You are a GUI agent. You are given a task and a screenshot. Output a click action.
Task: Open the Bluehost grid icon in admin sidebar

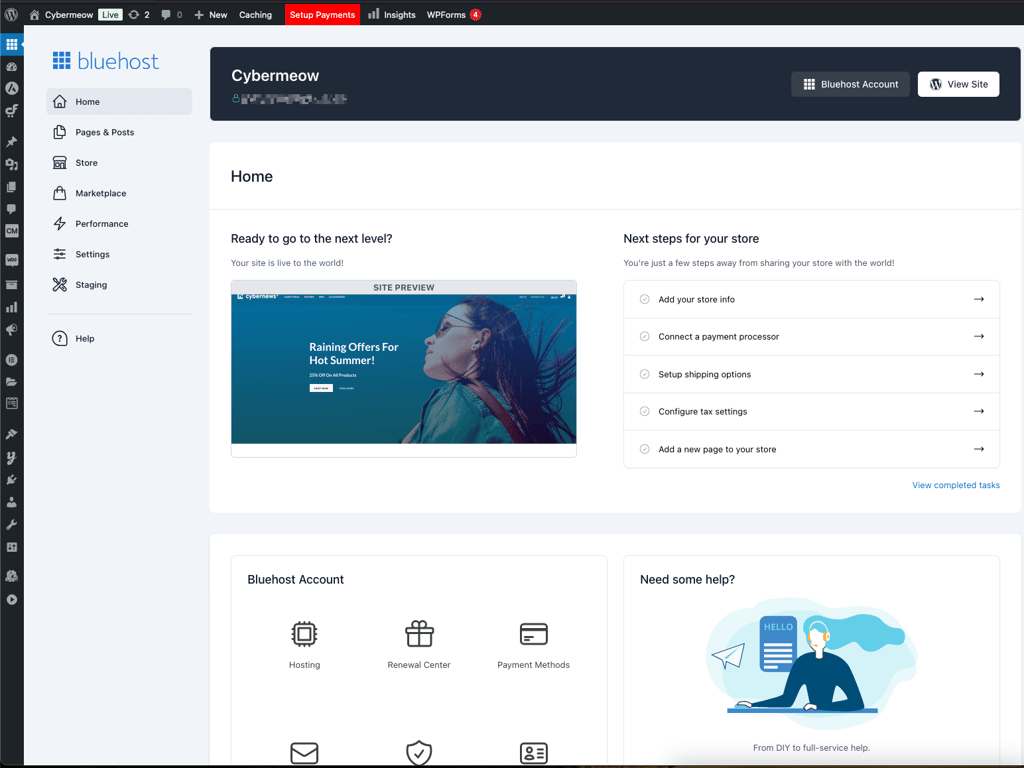(x=12, y=44)
